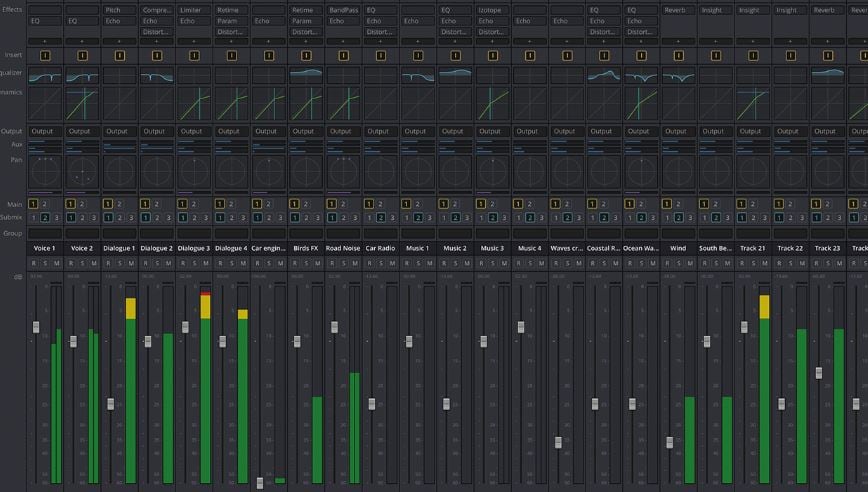Solo the Voice 2 track

pyautogui.click(x=82, y=263)
